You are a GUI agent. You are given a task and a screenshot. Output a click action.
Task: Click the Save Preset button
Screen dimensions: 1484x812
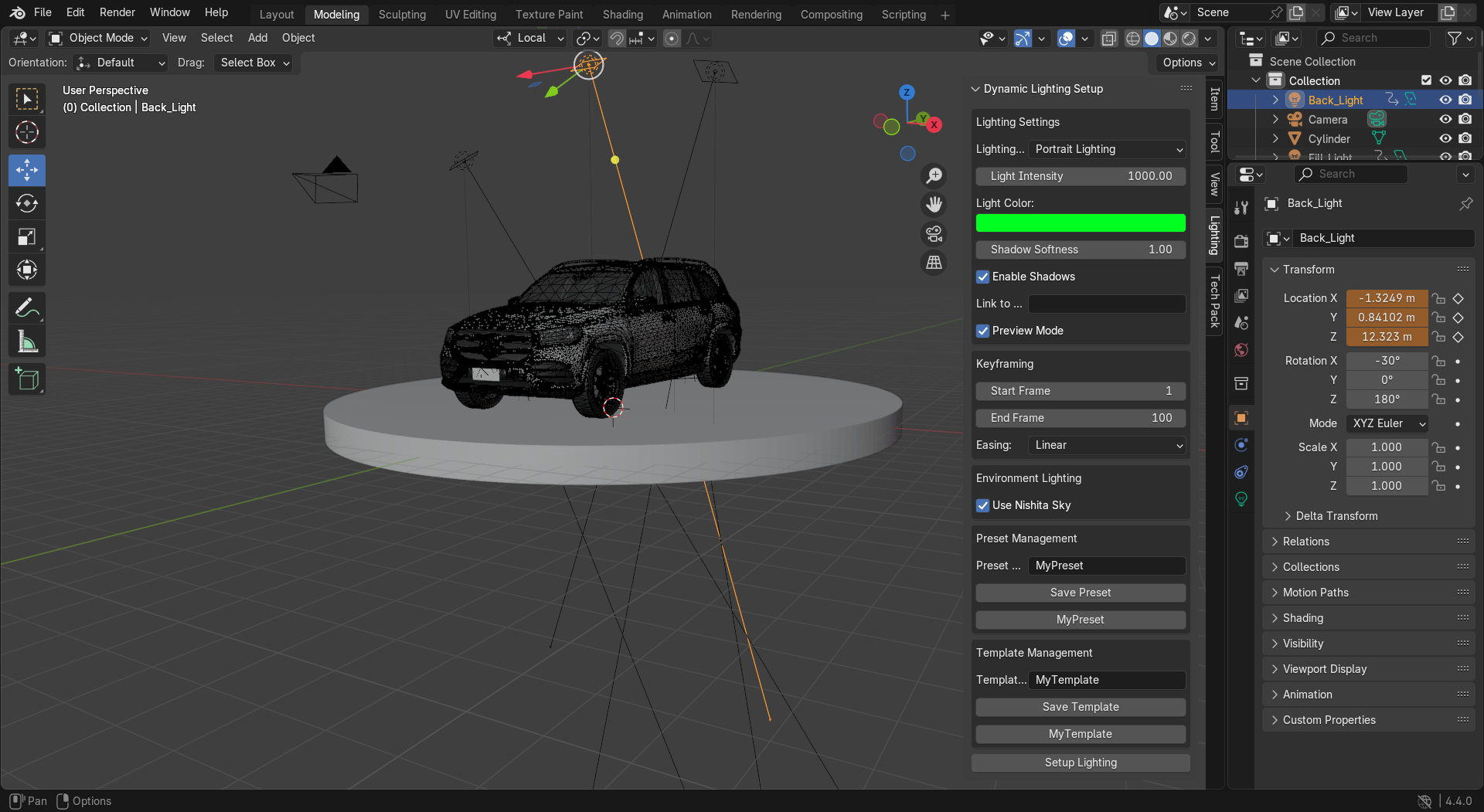(1081, 593)
